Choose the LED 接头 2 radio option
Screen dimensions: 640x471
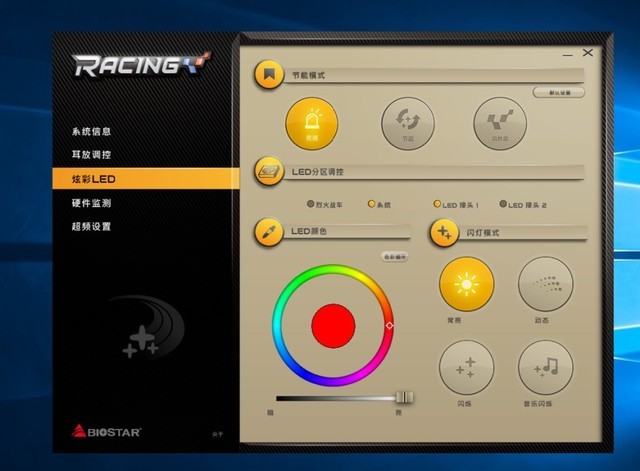503,204
